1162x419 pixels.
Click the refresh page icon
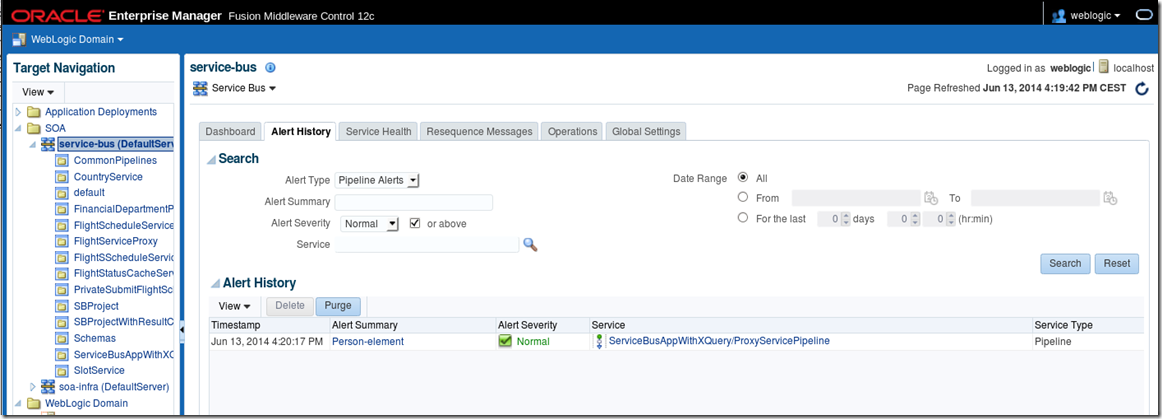1142,89
